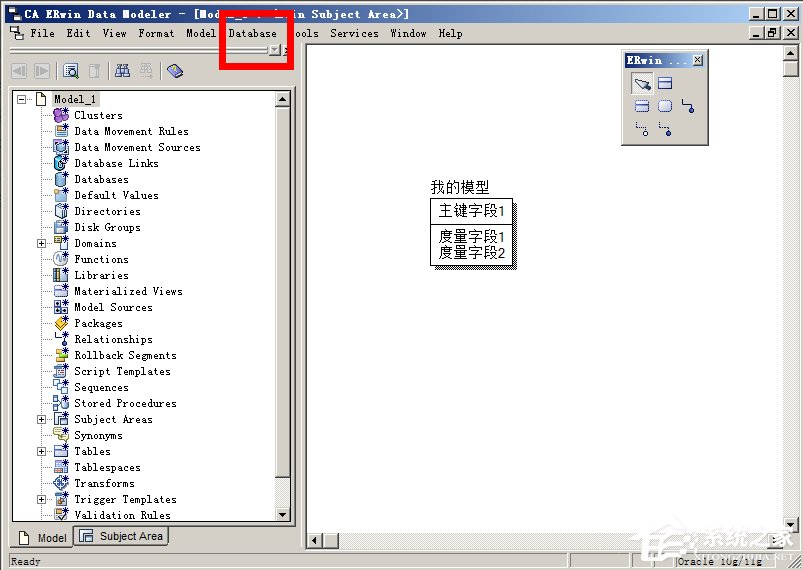Click the ERwin document icon left of File
The height and width of the screenshot is (570, 803).
coord(17,33)
